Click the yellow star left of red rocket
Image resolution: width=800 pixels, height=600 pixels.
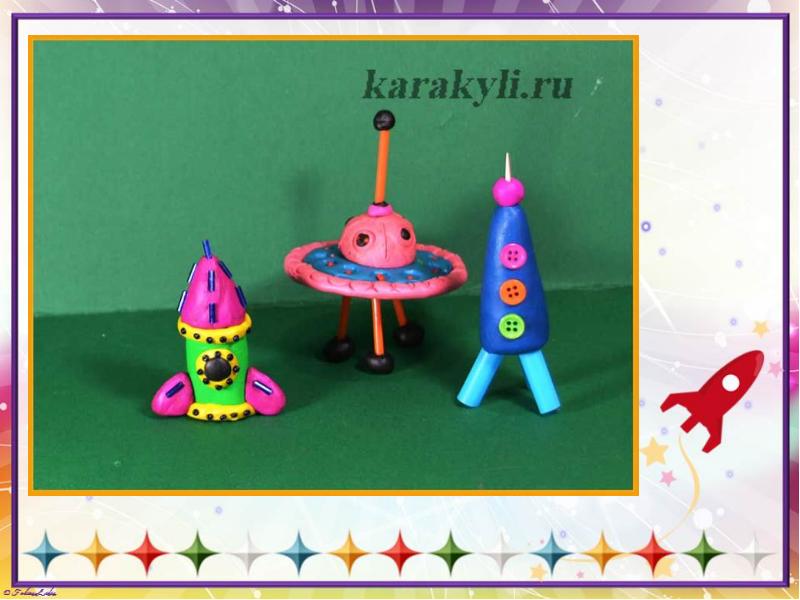654,452
